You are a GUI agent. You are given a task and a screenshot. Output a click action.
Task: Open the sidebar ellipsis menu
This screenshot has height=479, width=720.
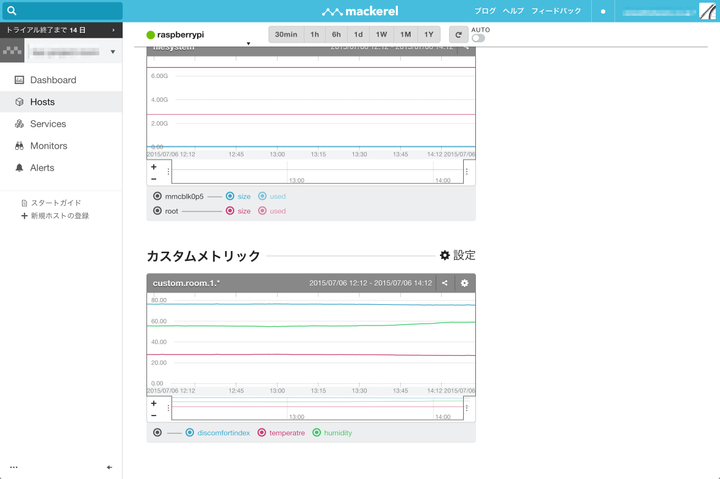(14, 467)
